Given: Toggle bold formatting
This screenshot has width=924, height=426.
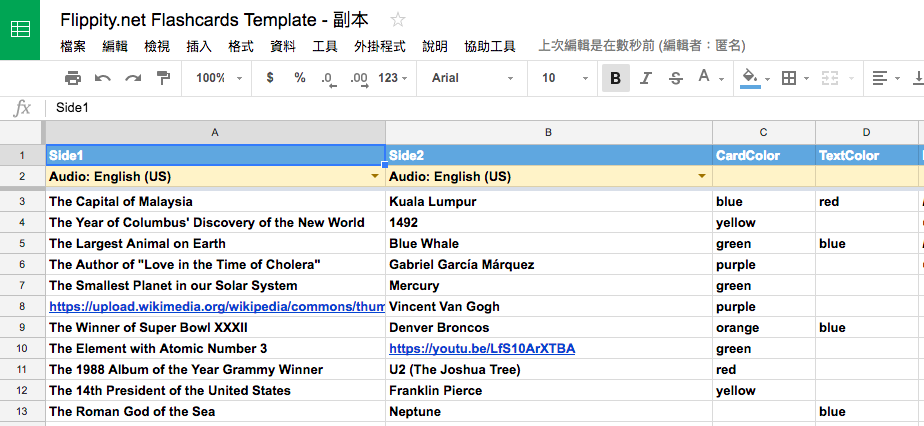Looking at the screenshot, I should [x=615, y=78].
